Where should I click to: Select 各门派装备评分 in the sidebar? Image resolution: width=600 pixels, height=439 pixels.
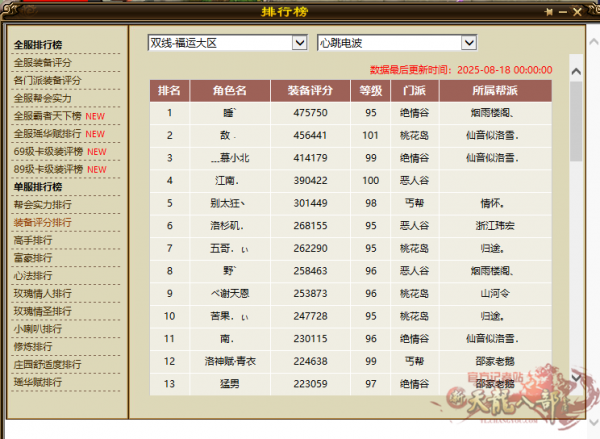48,80
